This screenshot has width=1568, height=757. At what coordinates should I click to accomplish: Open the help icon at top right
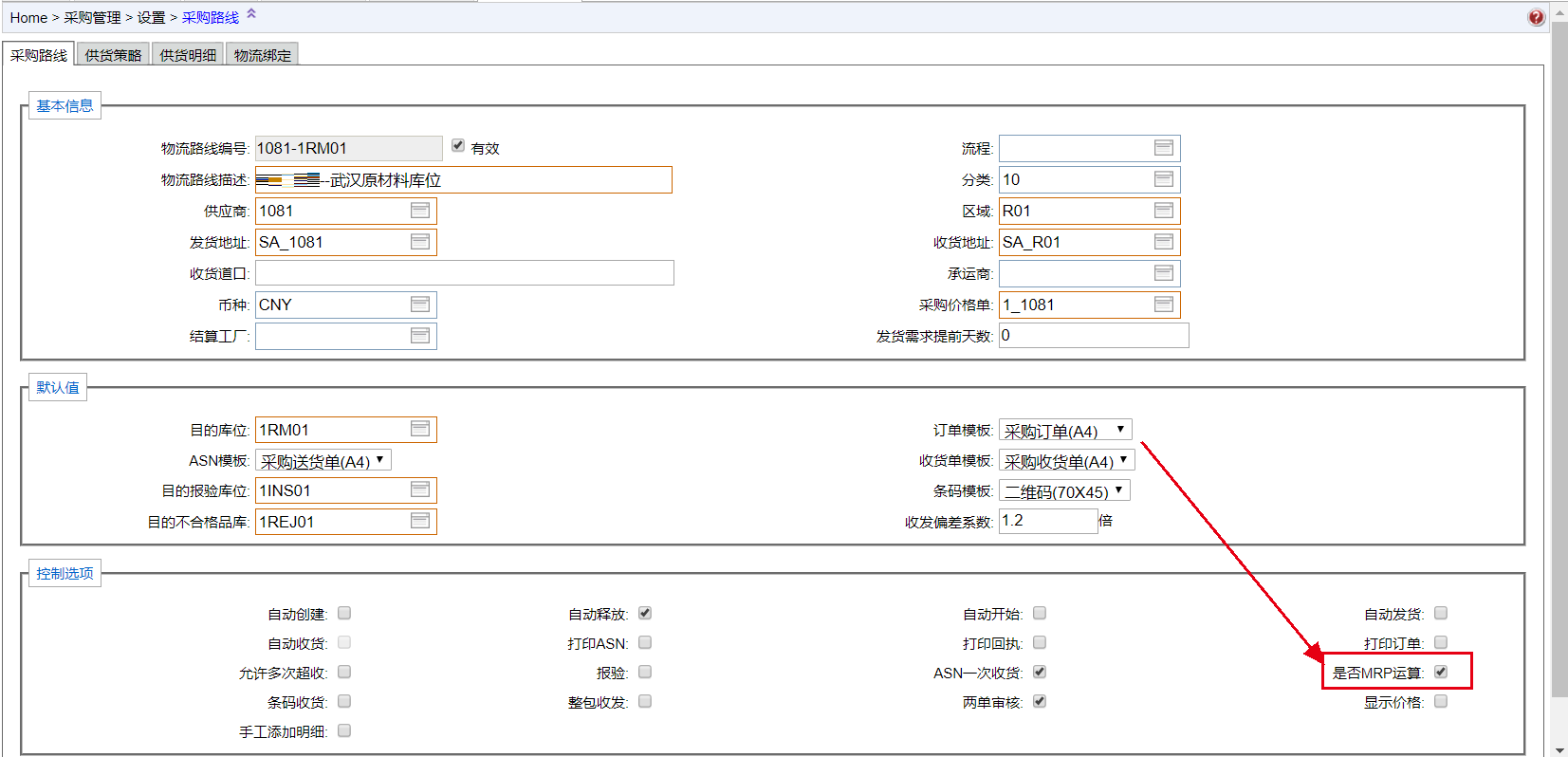1536,17
